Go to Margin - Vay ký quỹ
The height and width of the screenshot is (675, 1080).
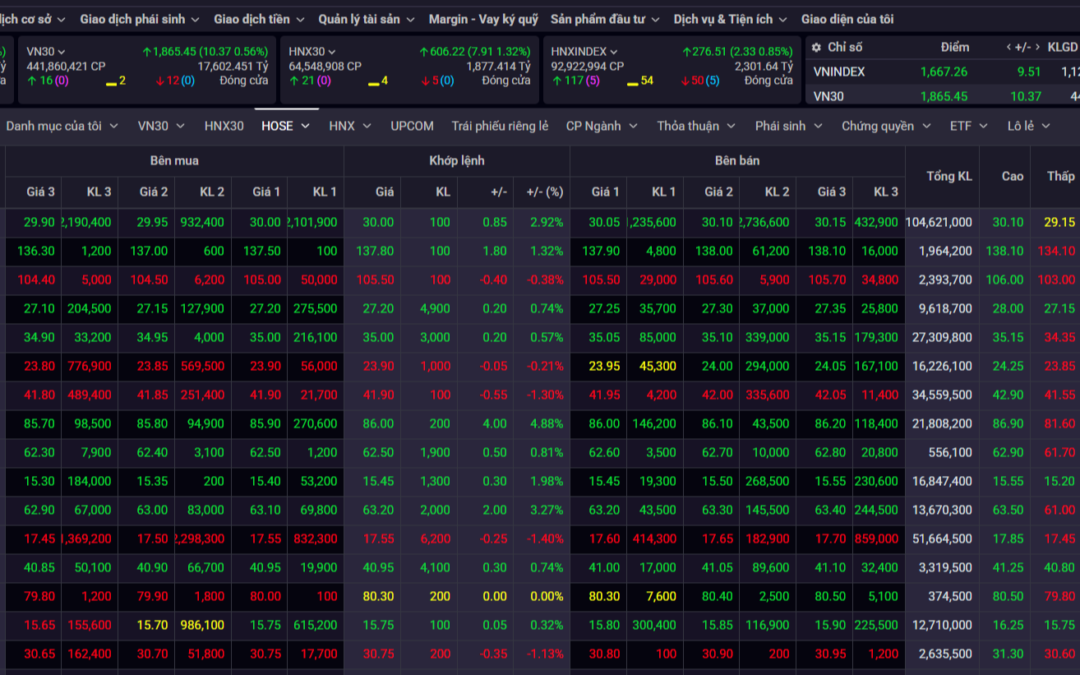coord(483,19)
